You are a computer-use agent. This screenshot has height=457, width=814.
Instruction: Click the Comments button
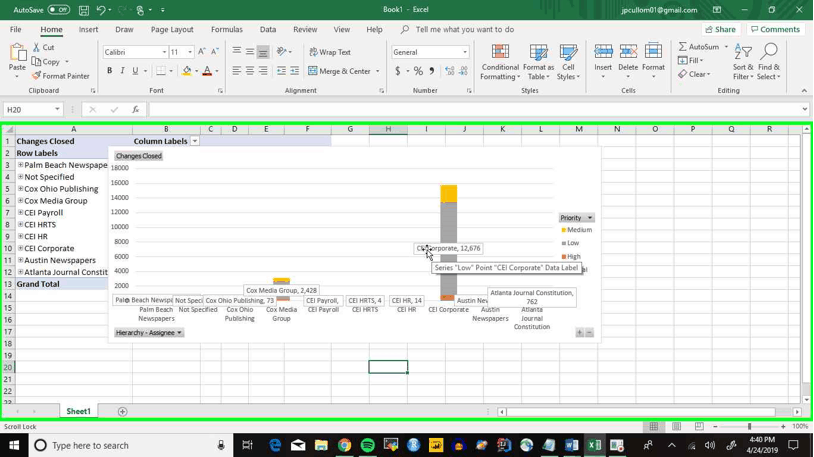(x=776, y=30)
